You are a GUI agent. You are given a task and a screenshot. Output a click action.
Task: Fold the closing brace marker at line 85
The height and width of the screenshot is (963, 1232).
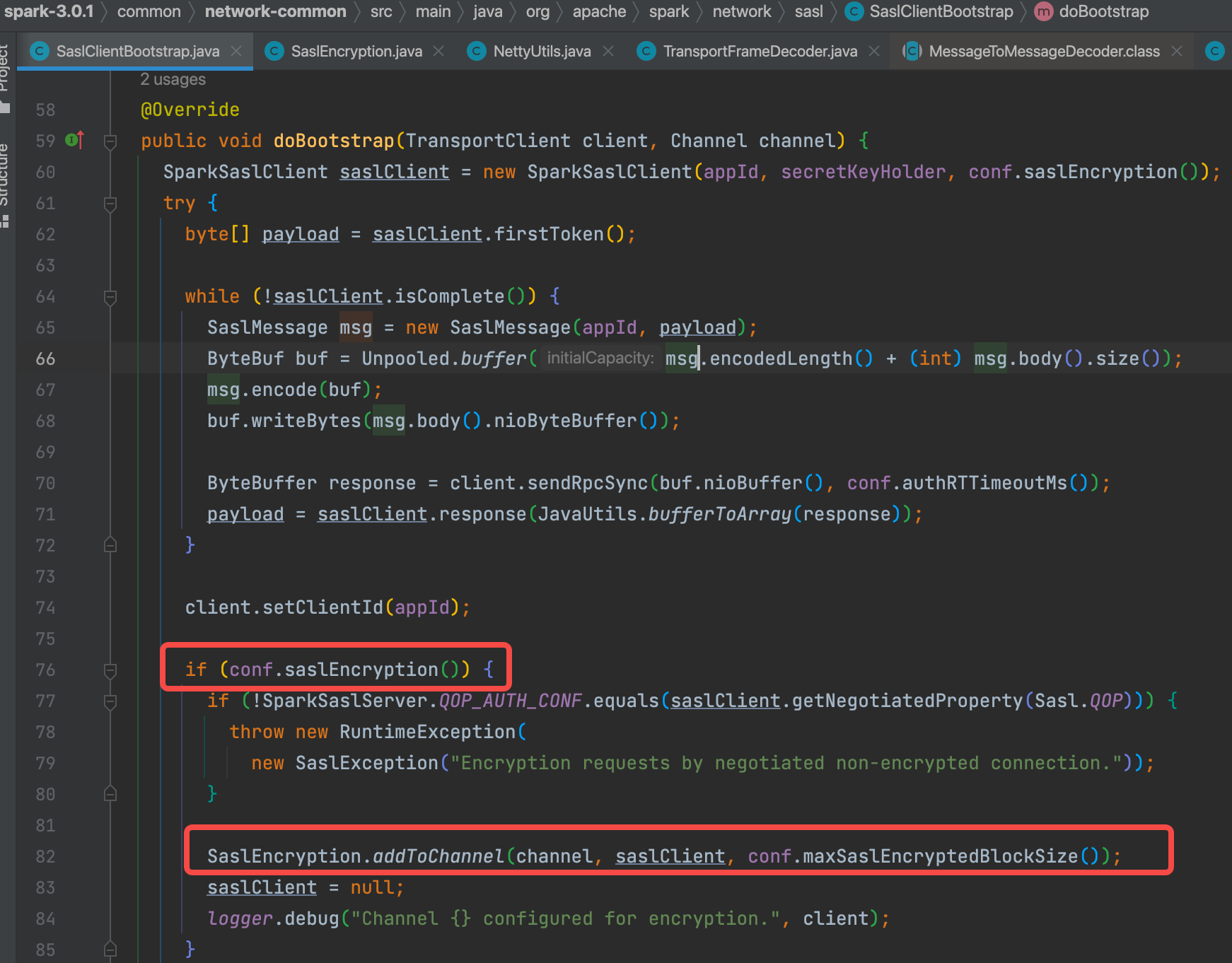pos(110,949)
